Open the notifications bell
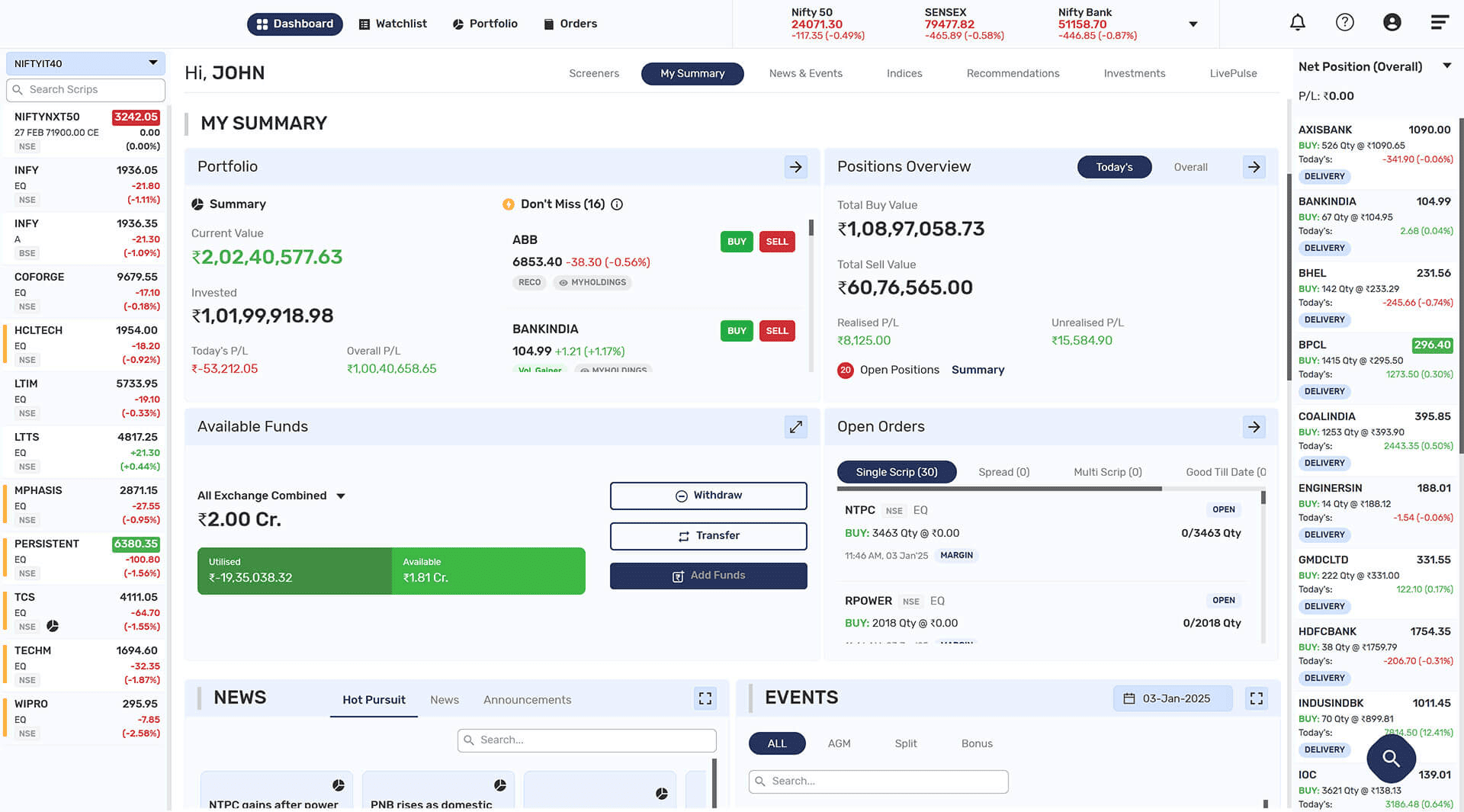The height and width of the screenshot is (812, 1464). tap(1297, 23)
